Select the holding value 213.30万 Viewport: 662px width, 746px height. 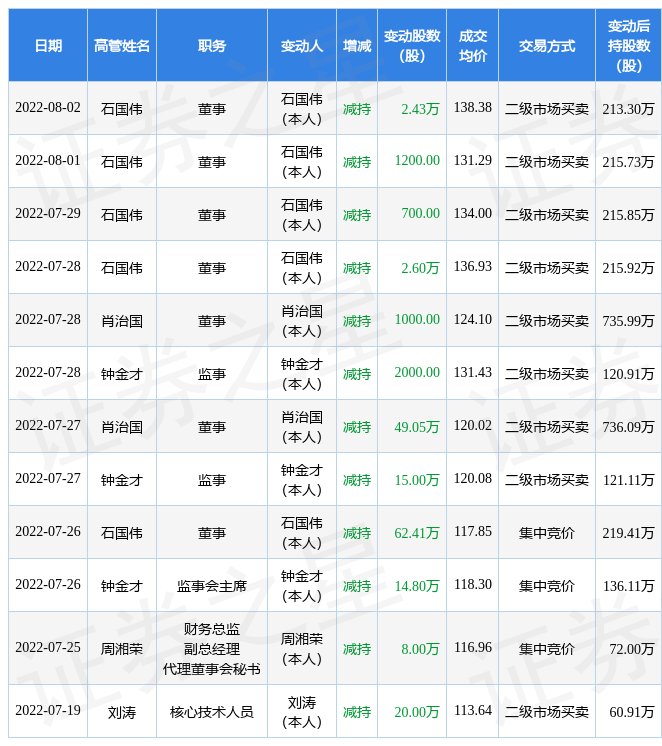point(628,109)
